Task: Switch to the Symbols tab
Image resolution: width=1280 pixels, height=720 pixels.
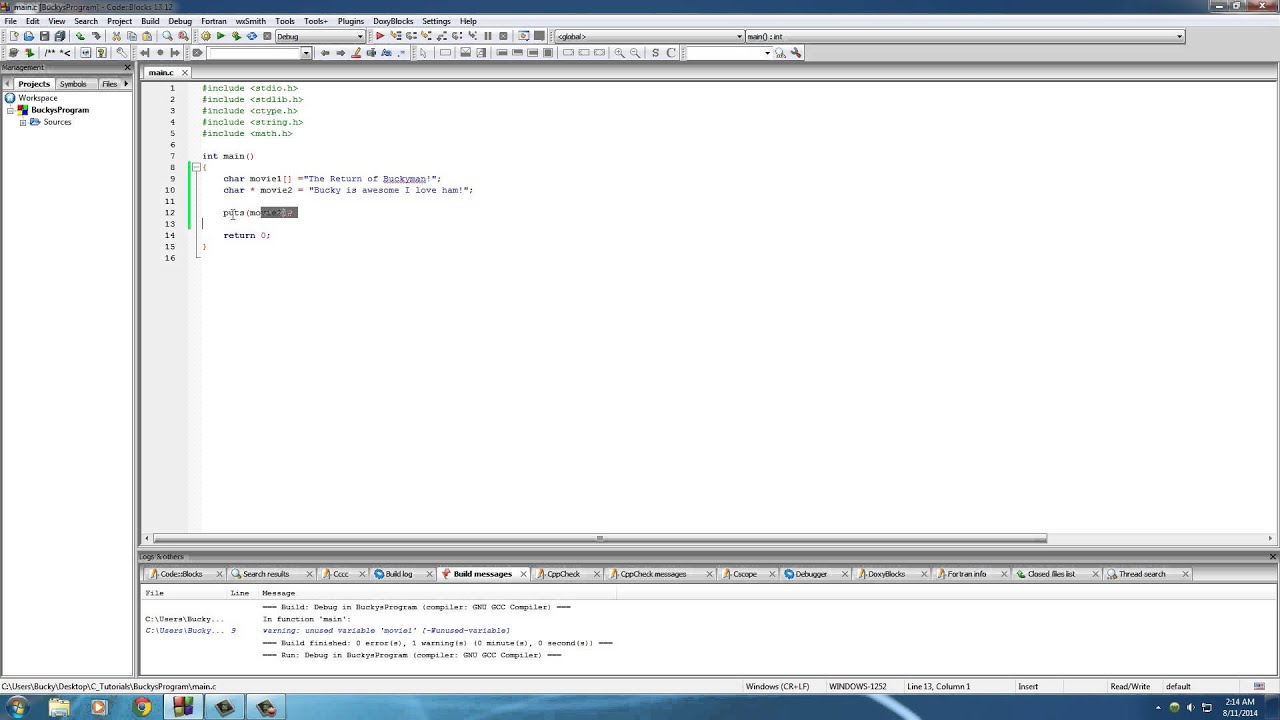Action: pyautogui.click(x=73, y=84)
